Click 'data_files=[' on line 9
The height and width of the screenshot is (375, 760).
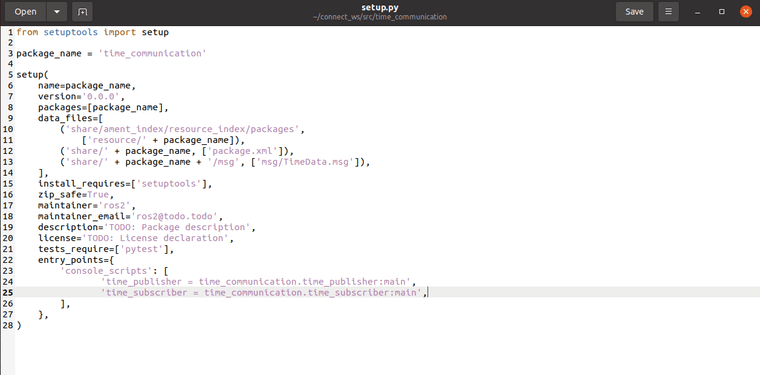pyautogui.click(x=71, y=118)
